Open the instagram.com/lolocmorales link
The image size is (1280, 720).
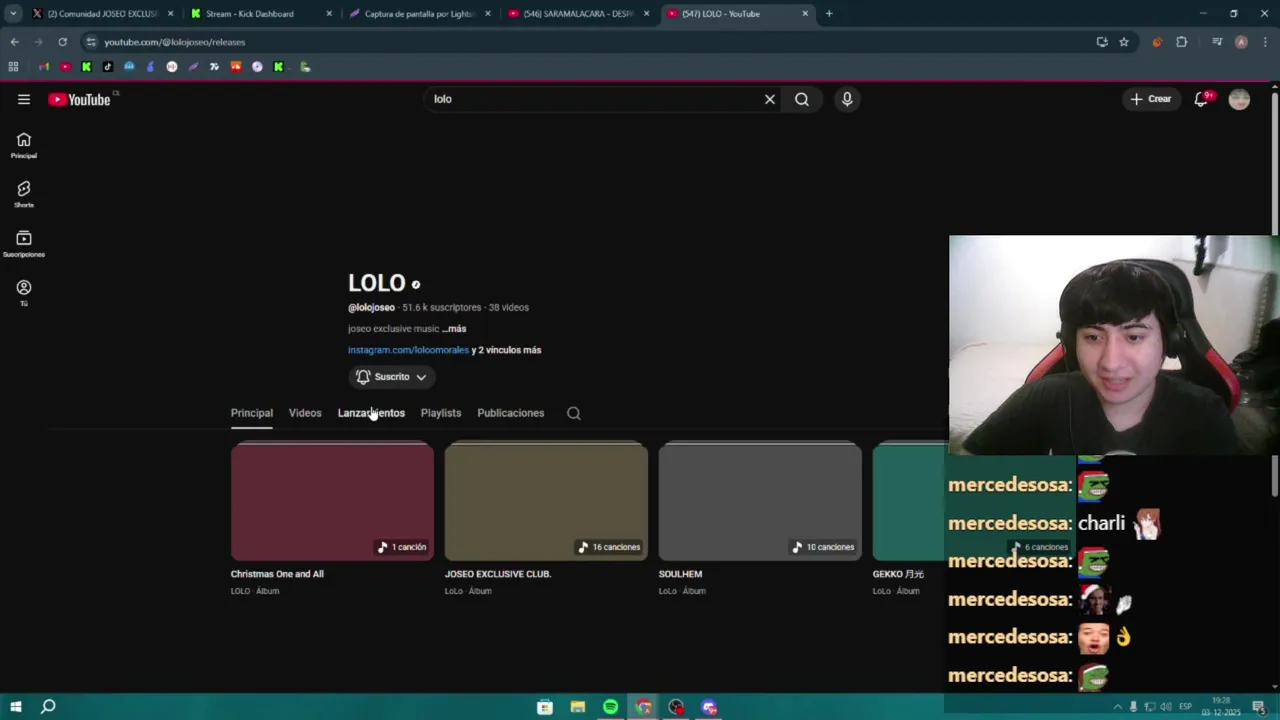tap(408, 350)
